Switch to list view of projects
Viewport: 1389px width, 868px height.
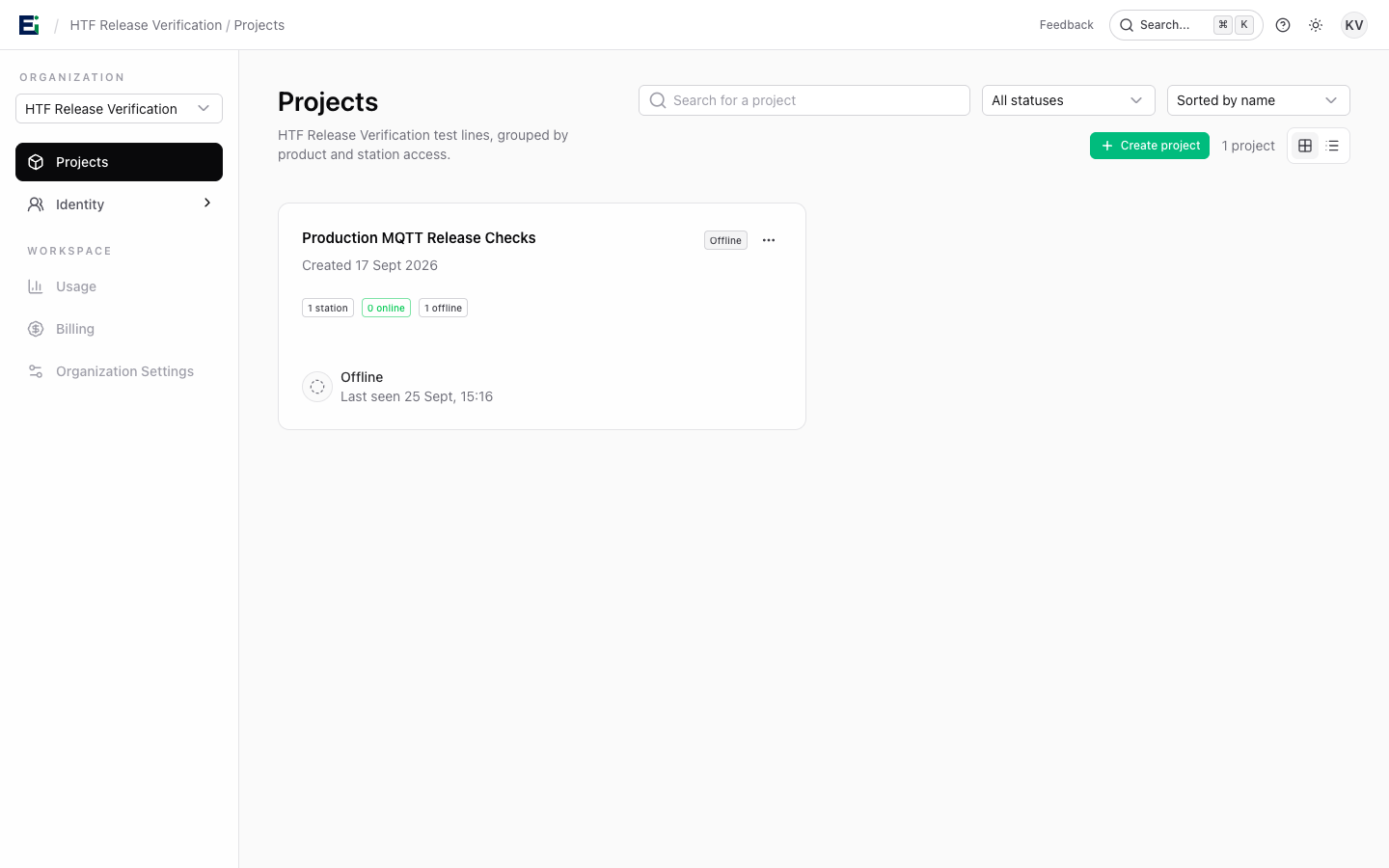tap(1332, 146)
